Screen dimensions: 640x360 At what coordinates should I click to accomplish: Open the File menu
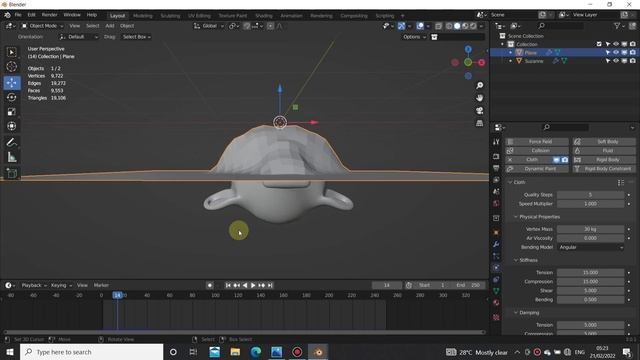point(18,15)
